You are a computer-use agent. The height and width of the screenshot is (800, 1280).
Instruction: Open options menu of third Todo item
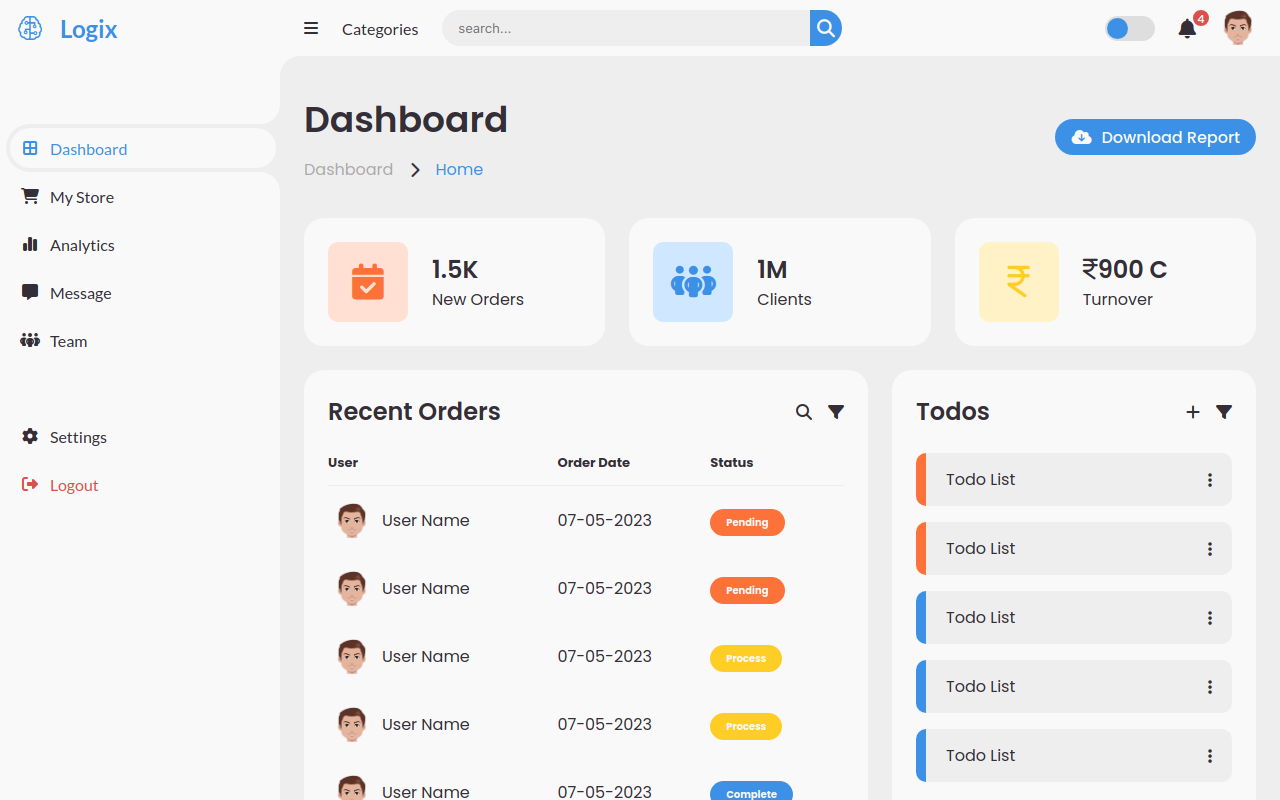pos(1209,618)
